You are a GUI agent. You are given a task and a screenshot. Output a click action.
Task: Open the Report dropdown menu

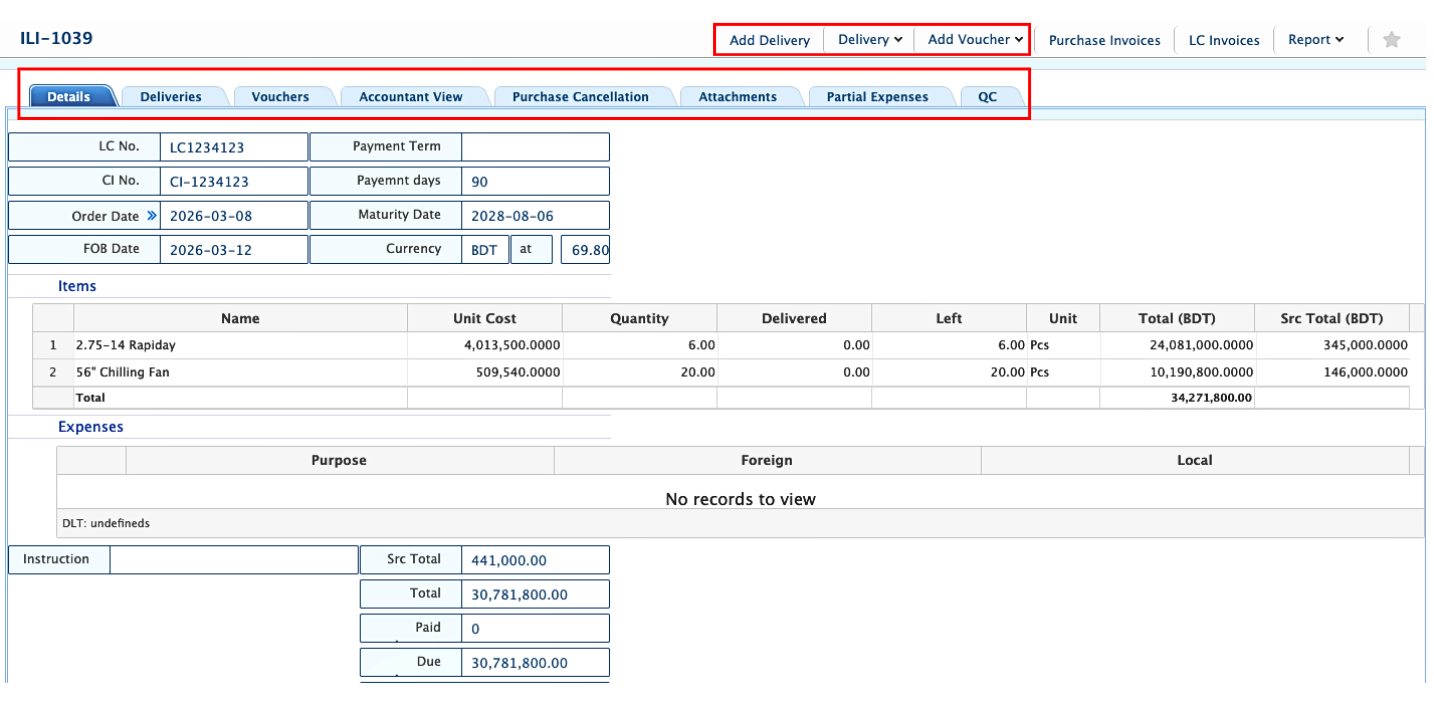click(1315, 40)
